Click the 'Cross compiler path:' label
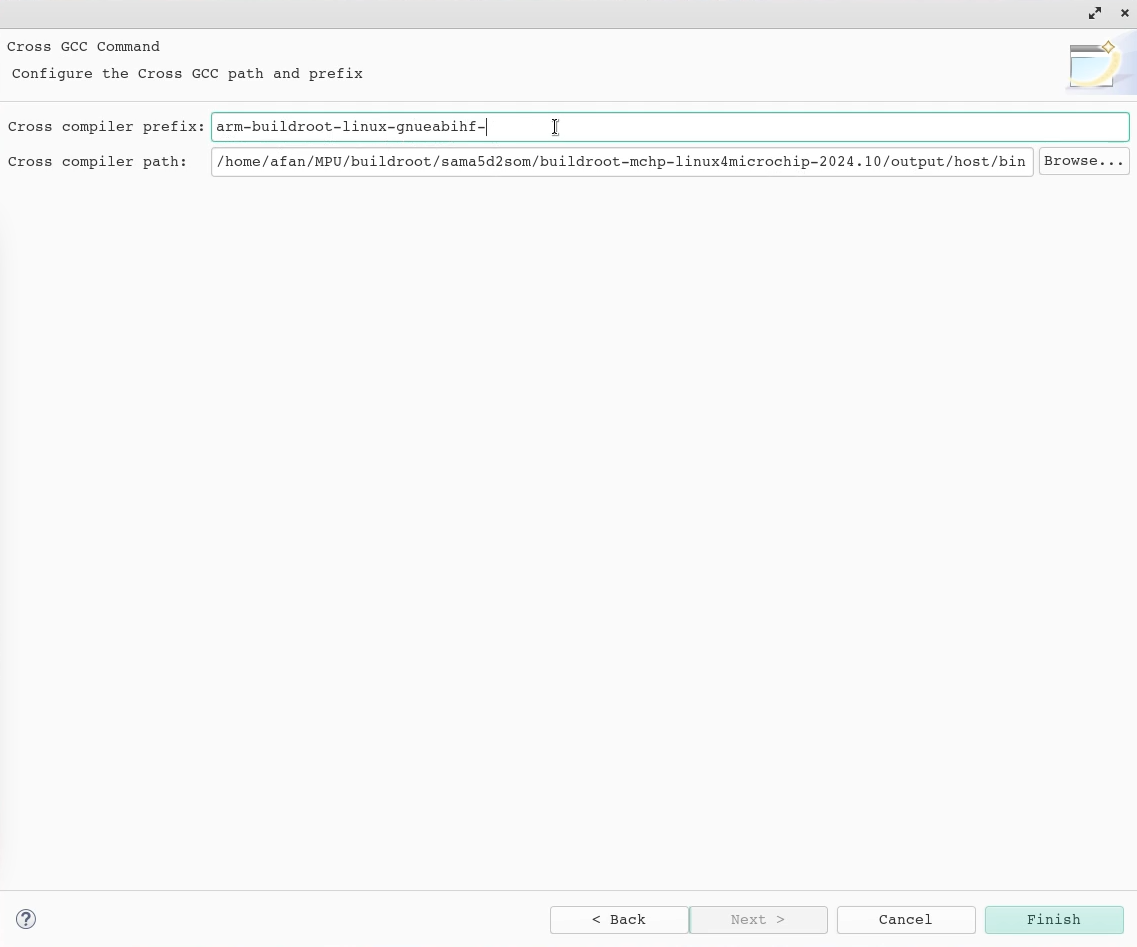1137x947 pixels. [97, 161]
